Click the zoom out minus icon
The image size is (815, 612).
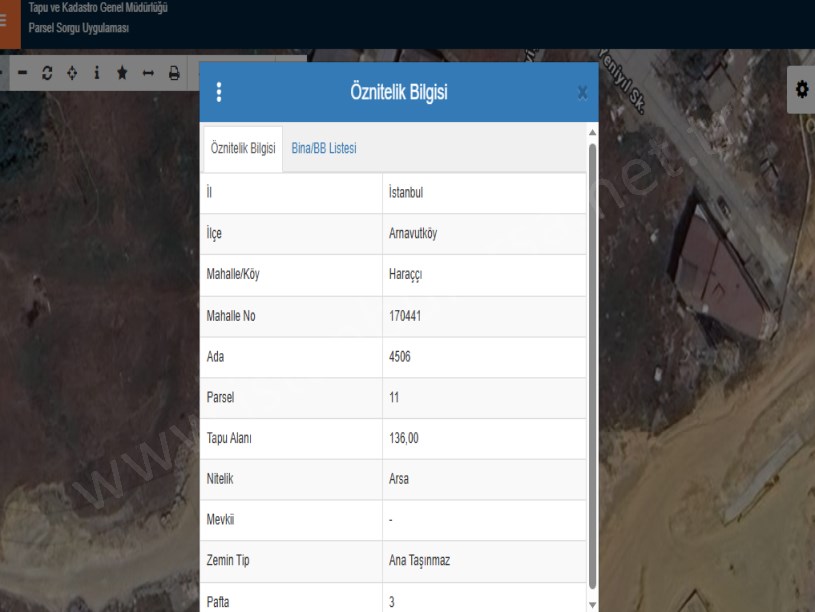click(21, 73)
